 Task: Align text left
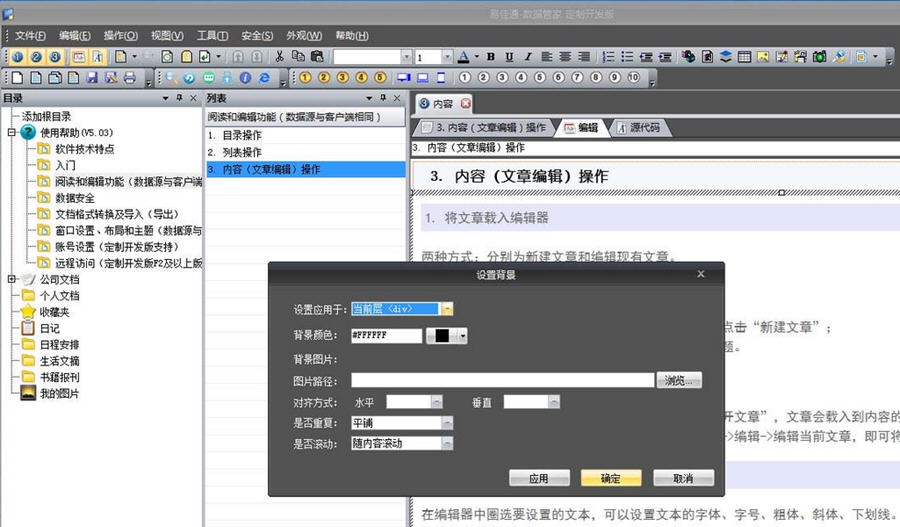(x=546, y=56)
